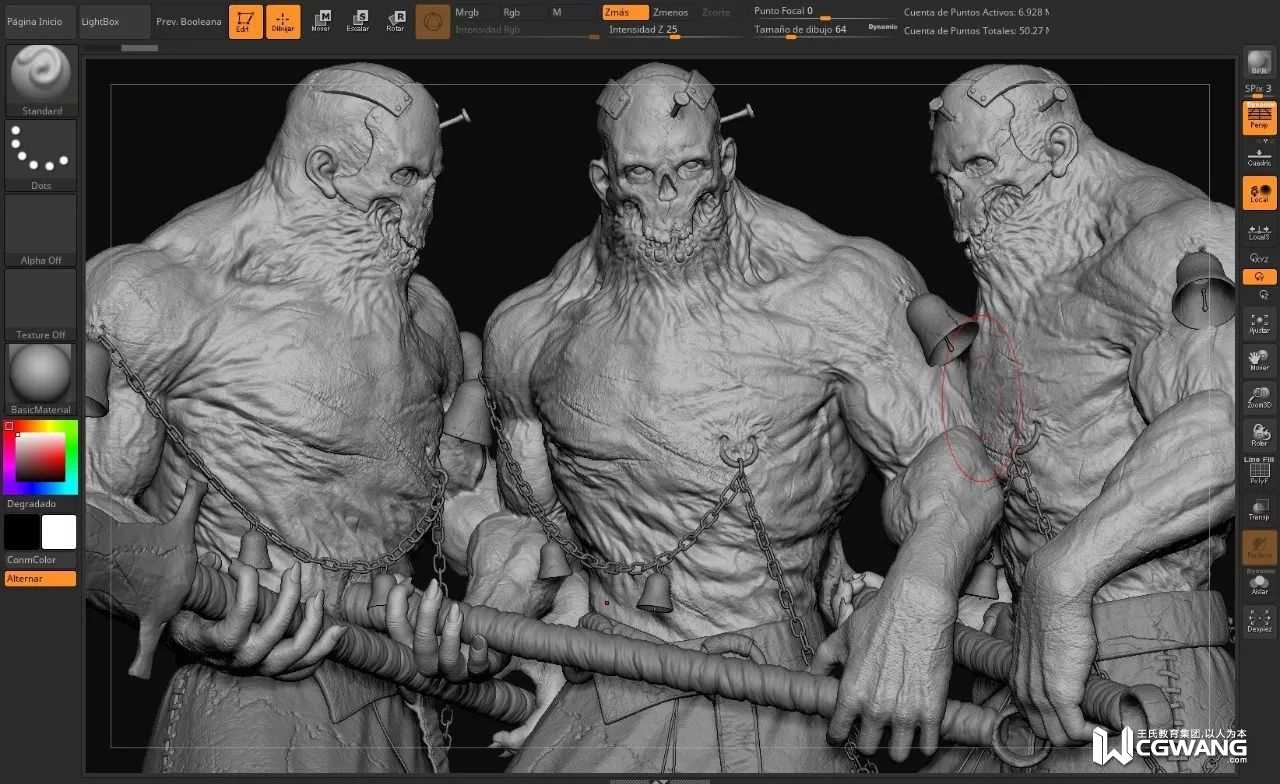Enable Transp transparency mode

(1259, 509)
